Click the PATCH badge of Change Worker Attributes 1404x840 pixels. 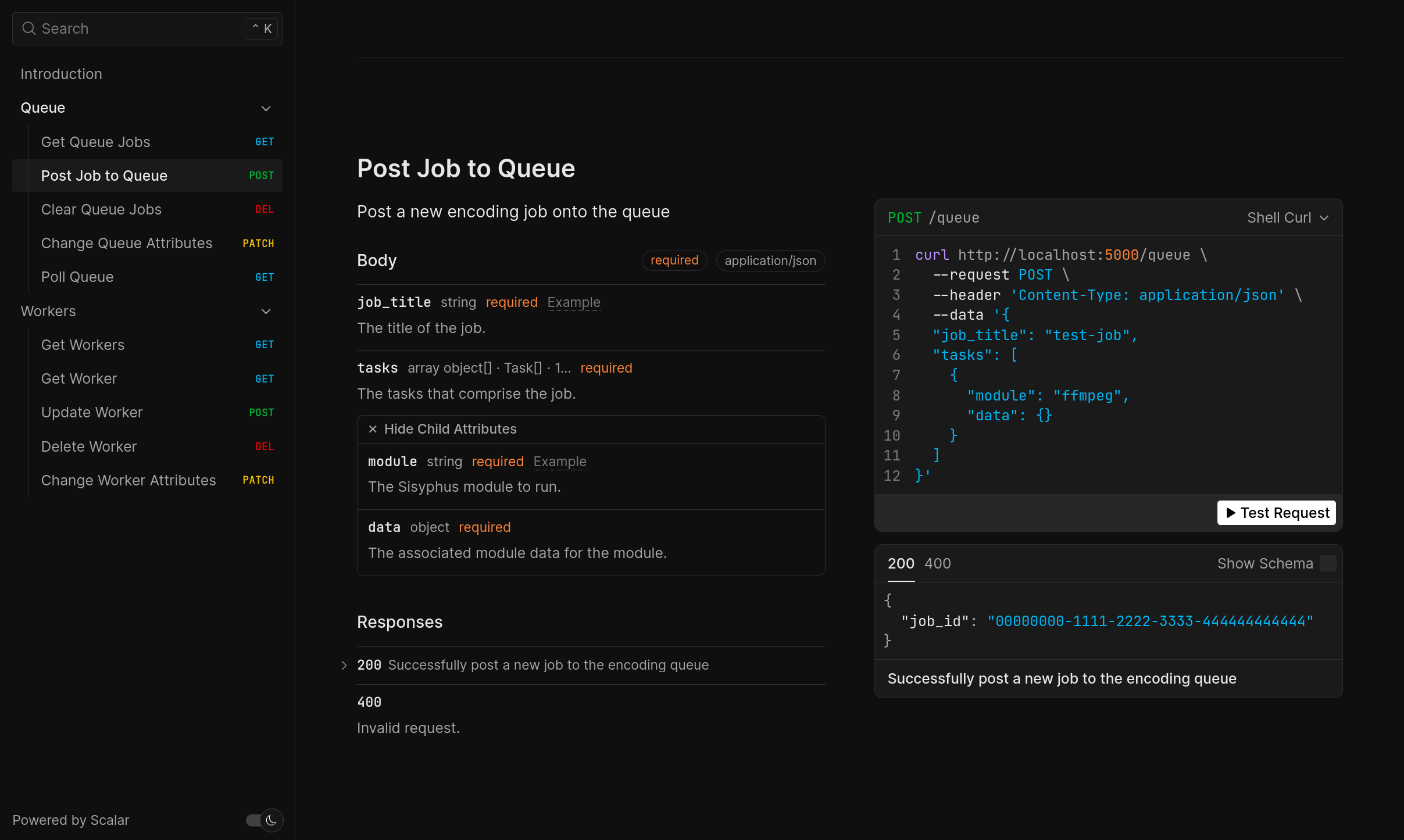(x=258, y=480)
